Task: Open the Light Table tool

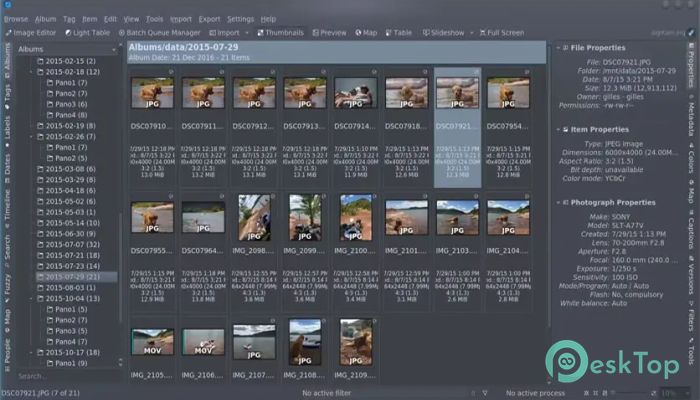Action: pyautogui.click(x=88, y=33)
